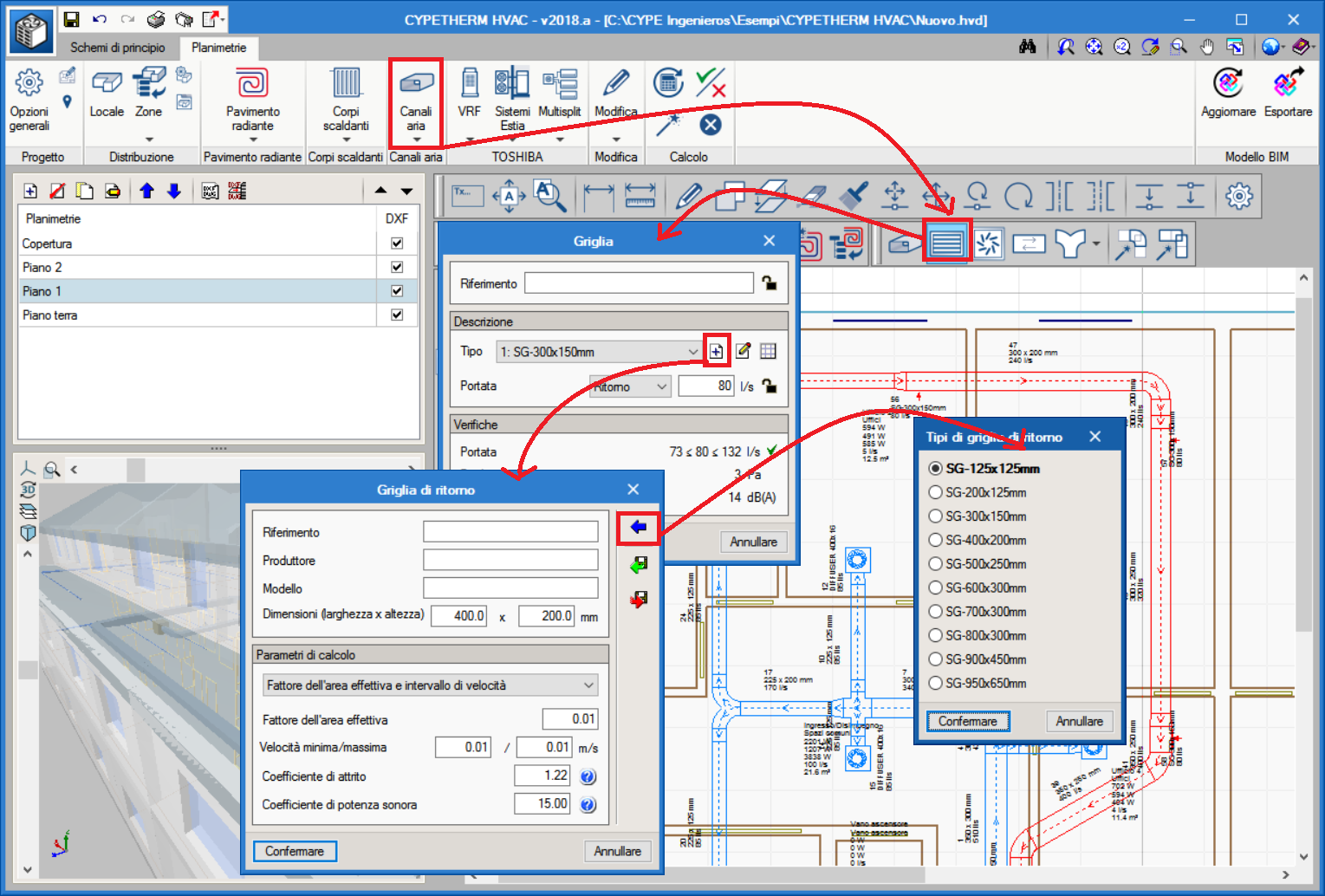Select Copertura in floor list

[198, 243]
